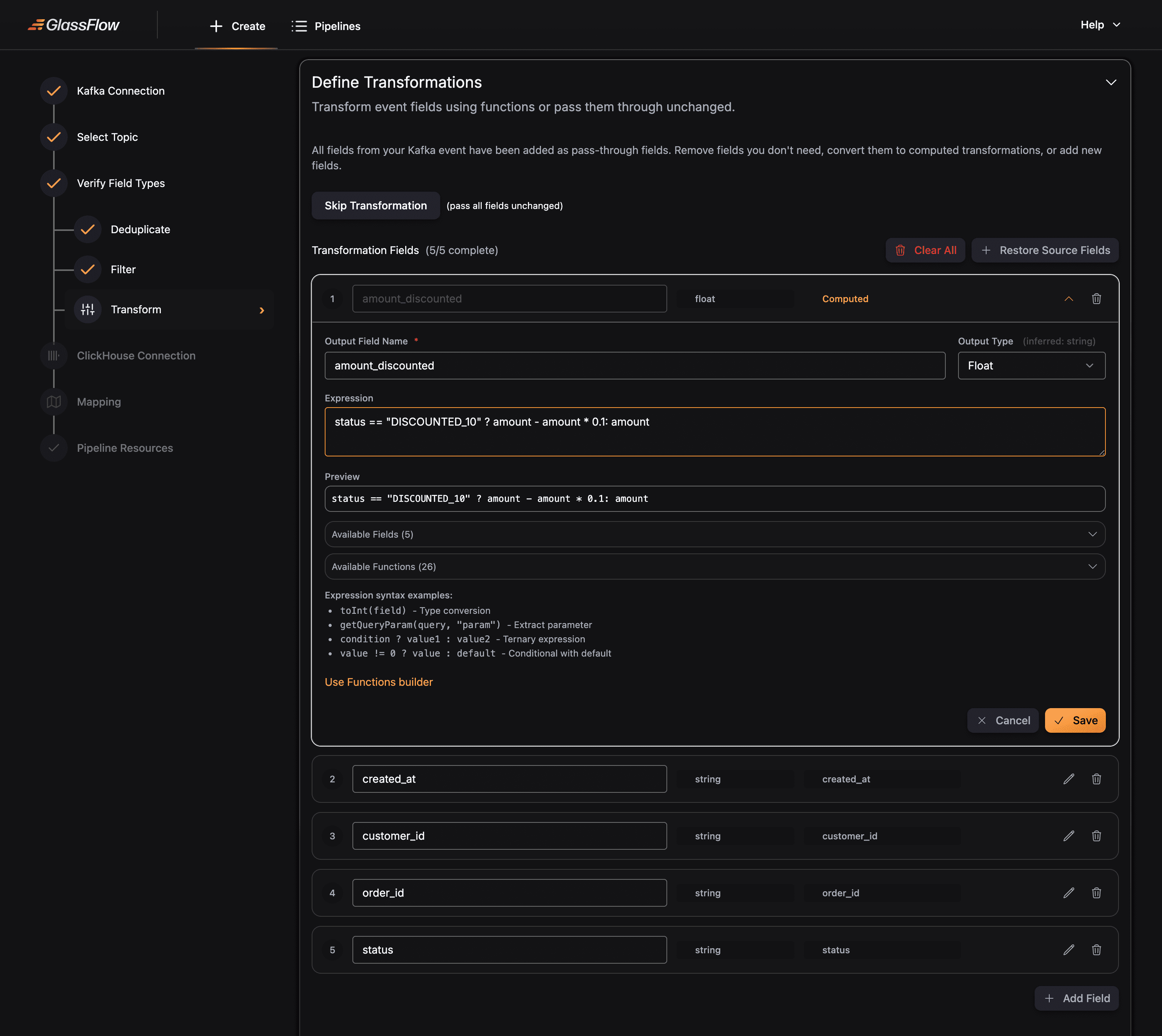Click inside the Expression text area
The height and width of the screenshot is (1036, 1162).
(x=714, y=431)
